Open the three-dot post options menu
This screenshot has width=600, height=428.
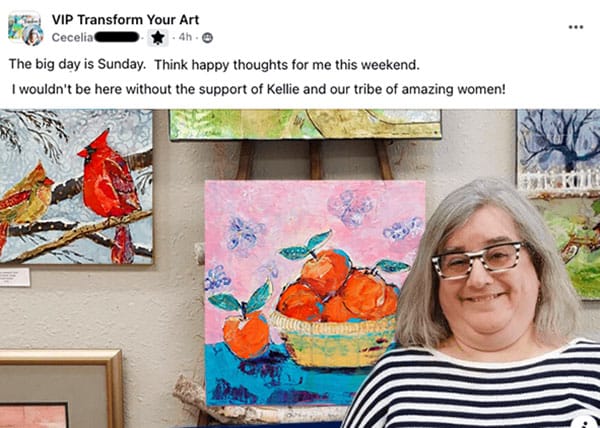(x=576, y=27)
